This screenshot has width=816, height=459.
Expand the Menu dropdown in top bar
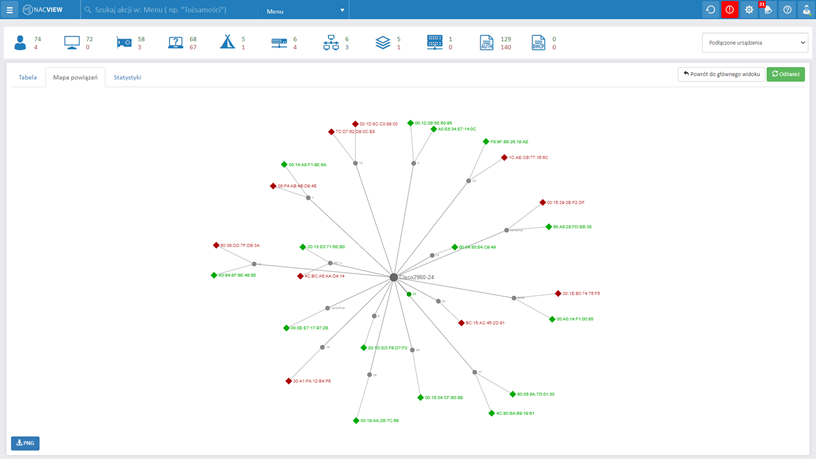click(x=304, y=11)
